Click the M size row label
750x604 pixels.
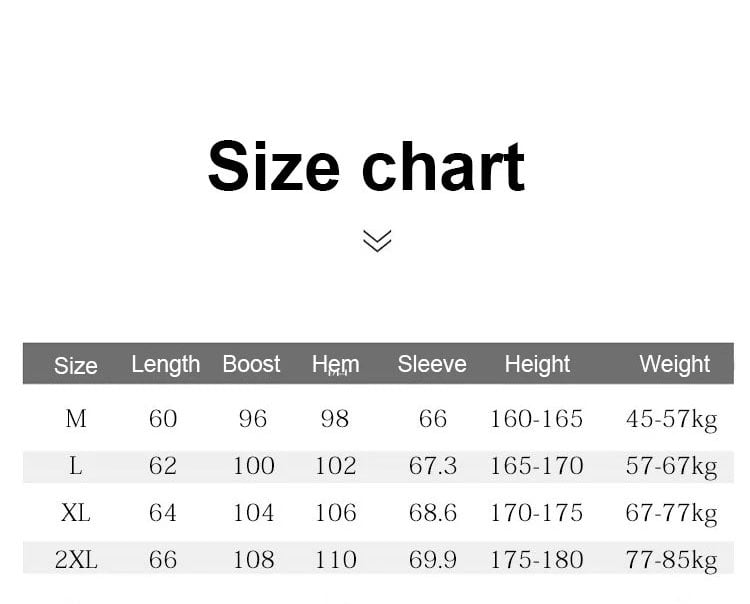coord(76,419)
